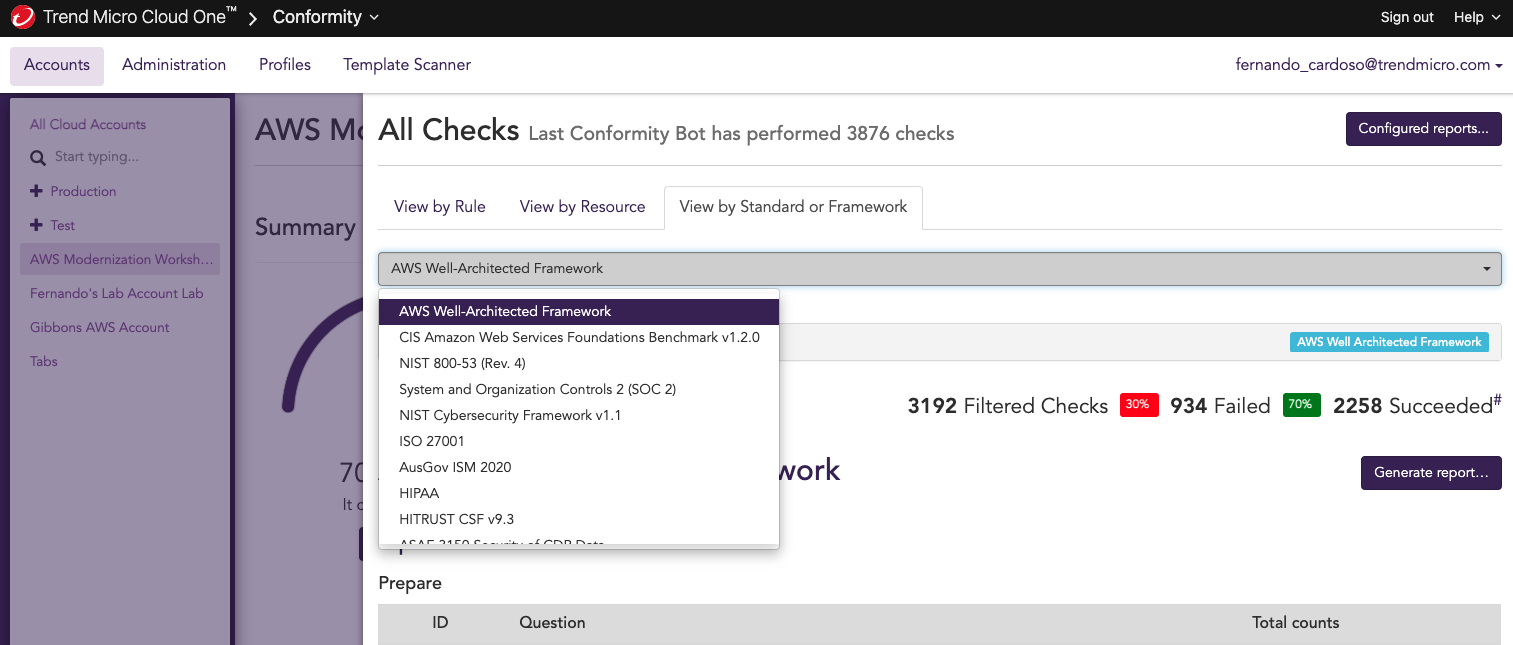The height and width of the screenshot is (645, 1513).
Task: Select ISO 27001 from the list
Action: click(x=578, y=441)
